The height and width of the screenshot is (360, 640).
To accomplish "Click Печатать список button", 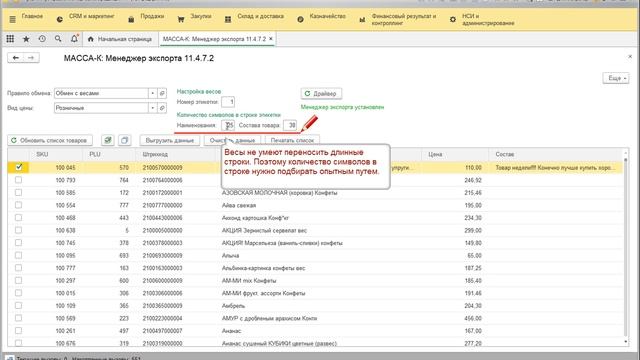I will coord(292,140).
